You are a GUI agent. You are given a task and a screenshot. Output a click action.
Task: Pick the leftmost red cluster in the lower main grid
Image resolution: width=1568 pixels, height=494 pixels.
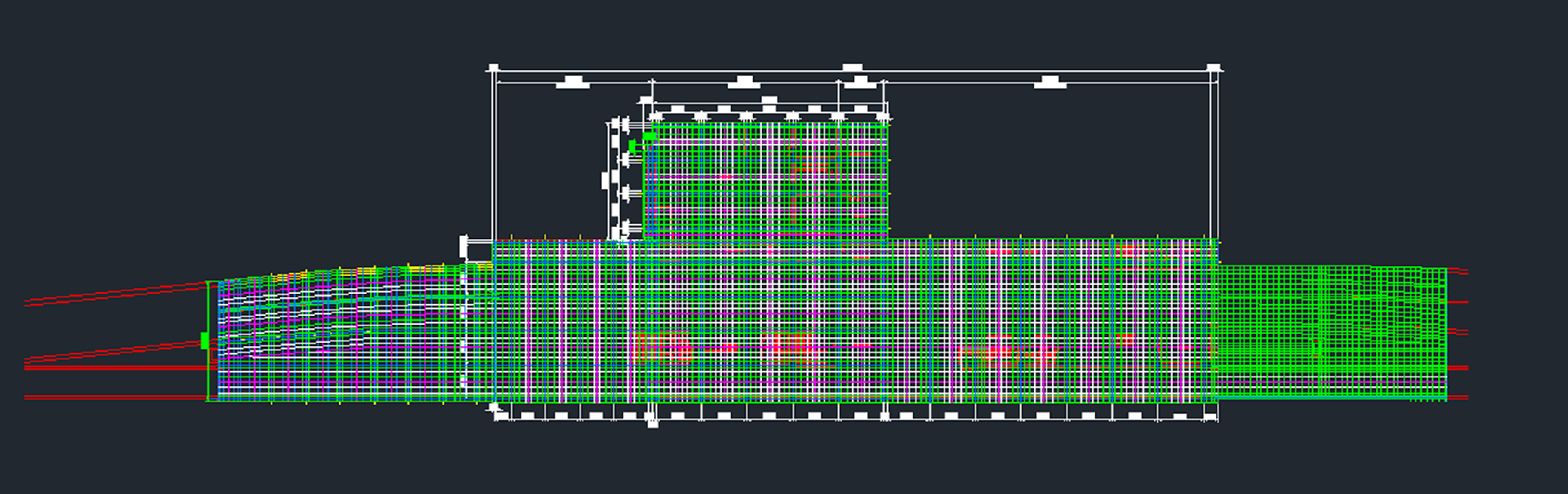[661, 349]
